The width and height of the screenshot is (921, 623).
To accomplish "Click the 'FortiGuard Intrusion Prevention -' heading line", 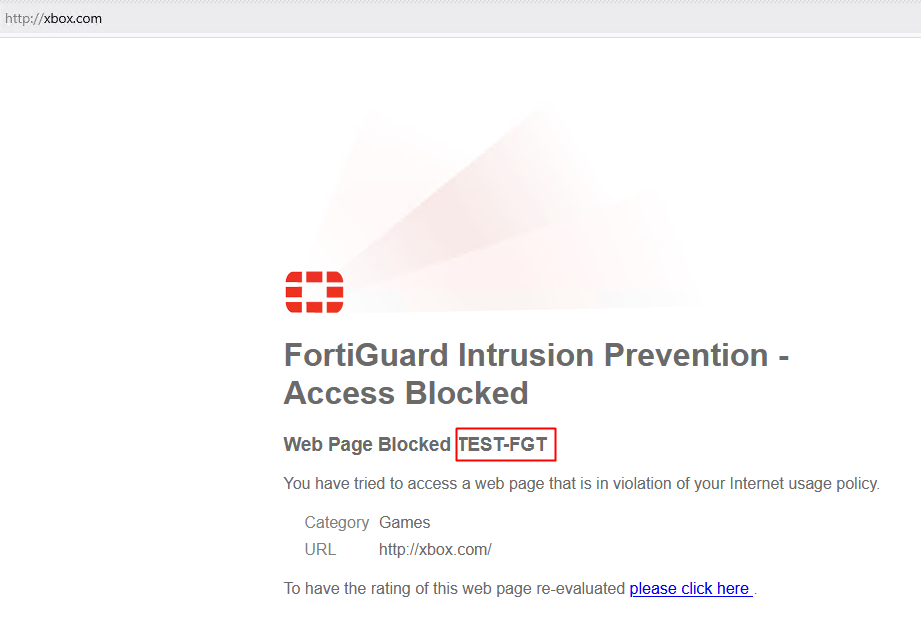I will (x=536, y=355).
